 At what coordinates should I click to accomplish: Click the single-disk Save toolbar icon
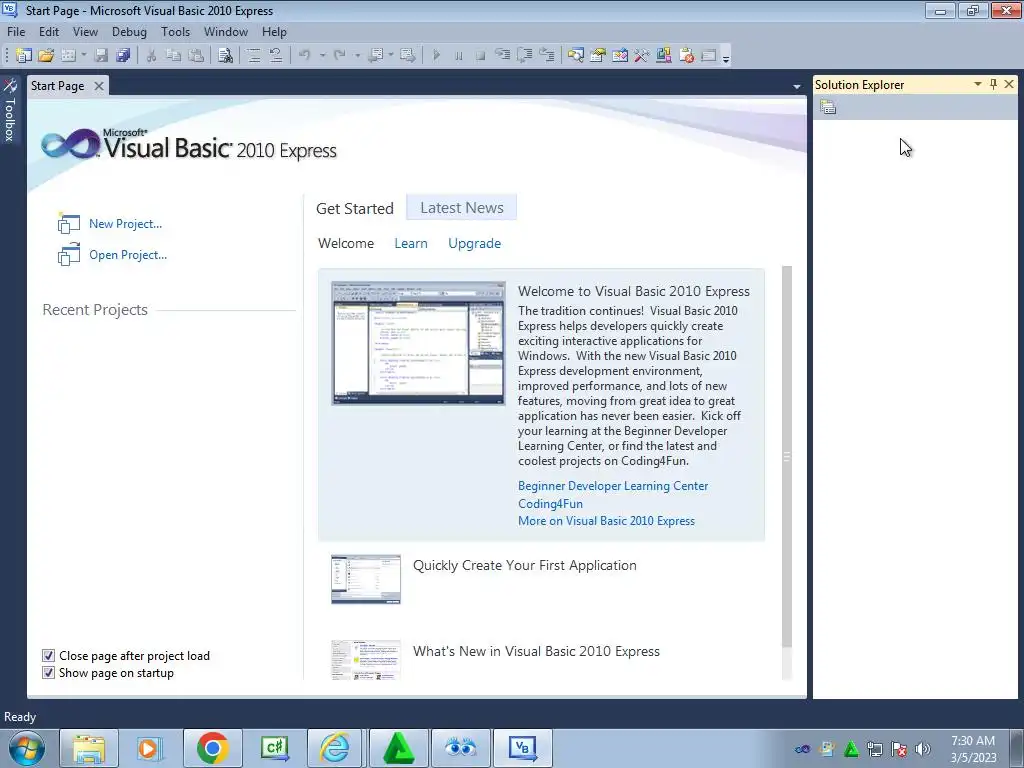tap(101, 56)
